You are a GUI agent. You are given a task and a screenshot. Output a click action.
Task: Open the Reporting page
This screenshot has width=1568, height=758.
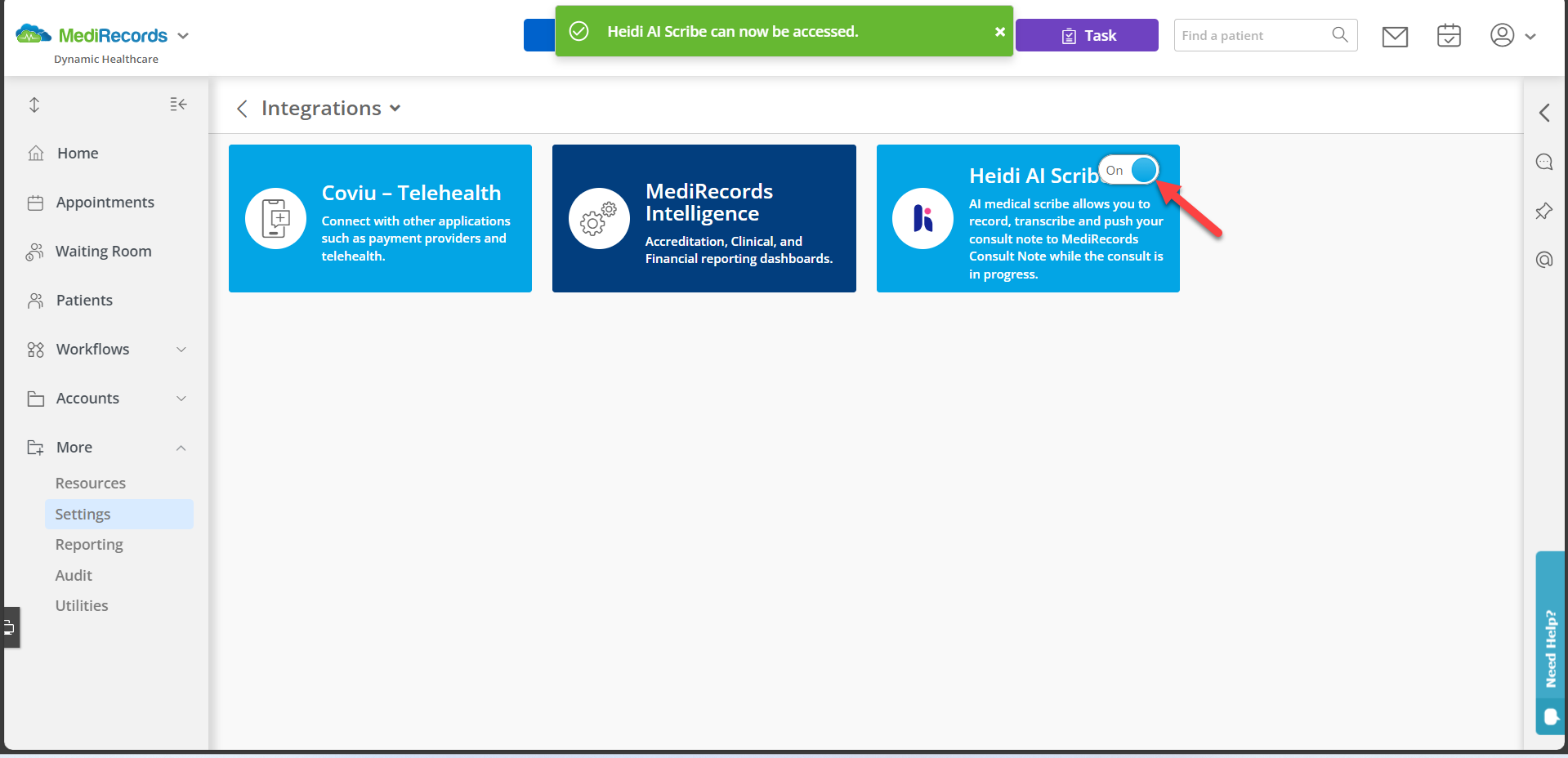point(89,544)
